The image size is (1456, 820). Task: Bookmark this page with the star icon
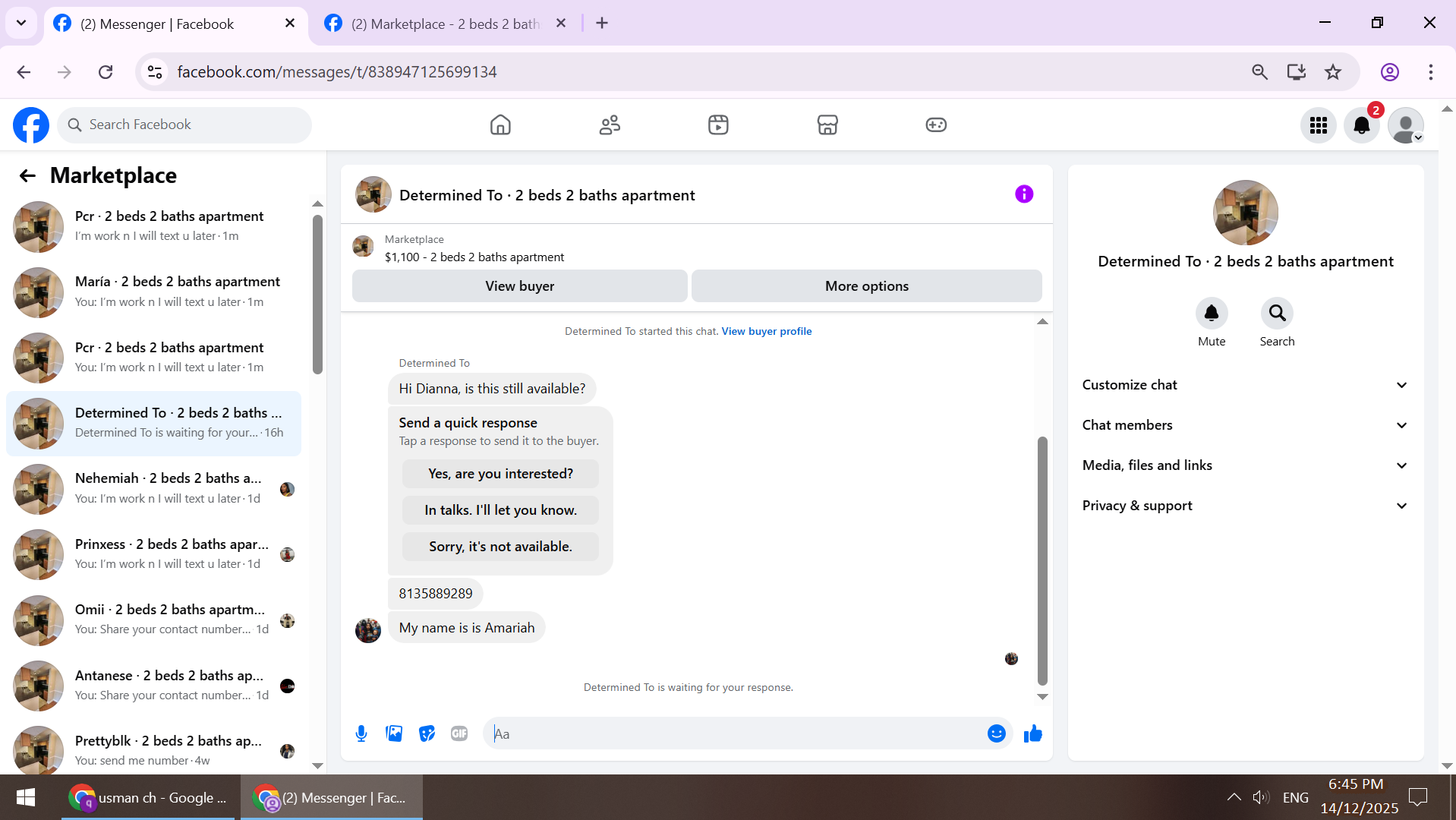(x=1333, y=72)
